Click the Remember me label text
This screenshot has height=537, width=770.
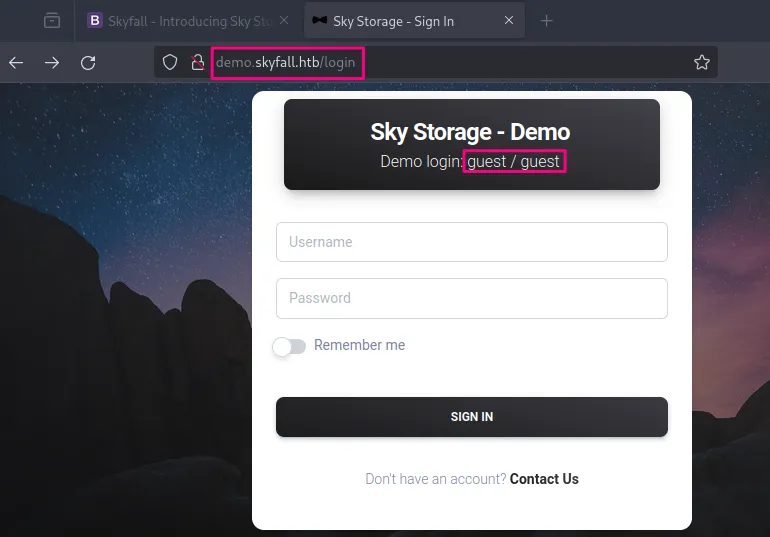(x=359, y=345)
